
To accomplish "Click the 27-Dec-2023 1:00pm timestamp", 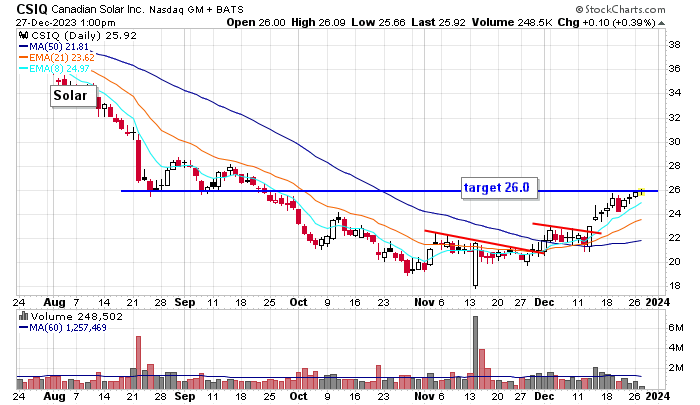I will pos(66,23).
